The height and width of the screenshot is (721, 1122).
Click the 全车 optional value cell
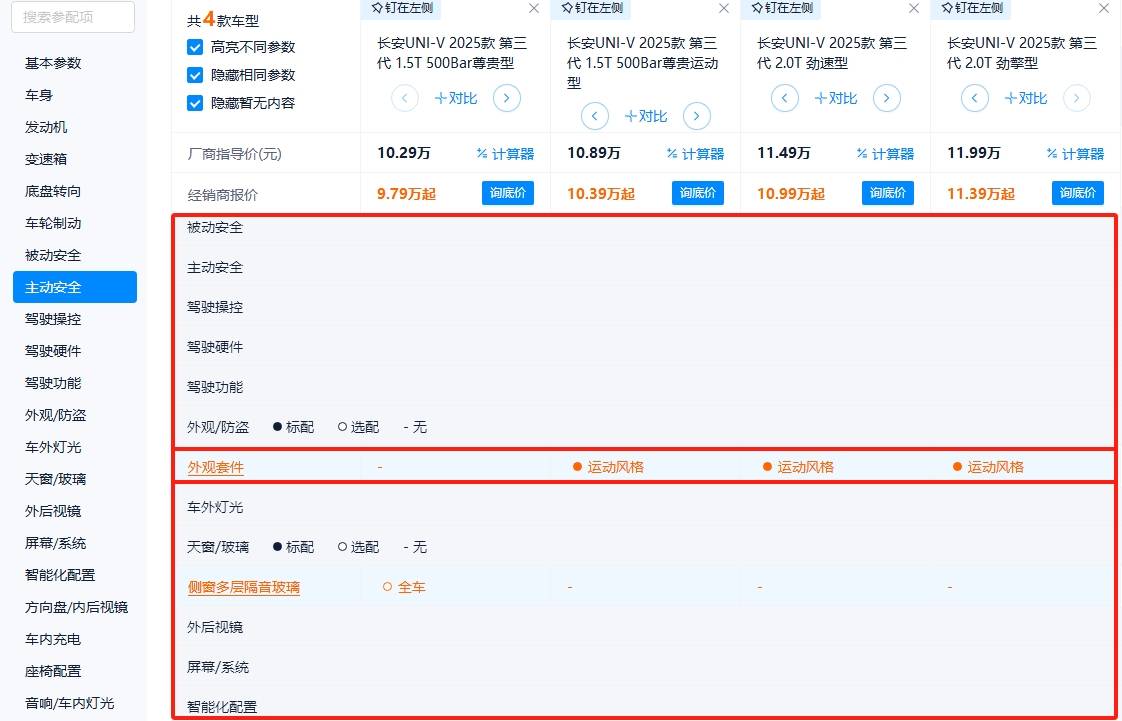404,587
